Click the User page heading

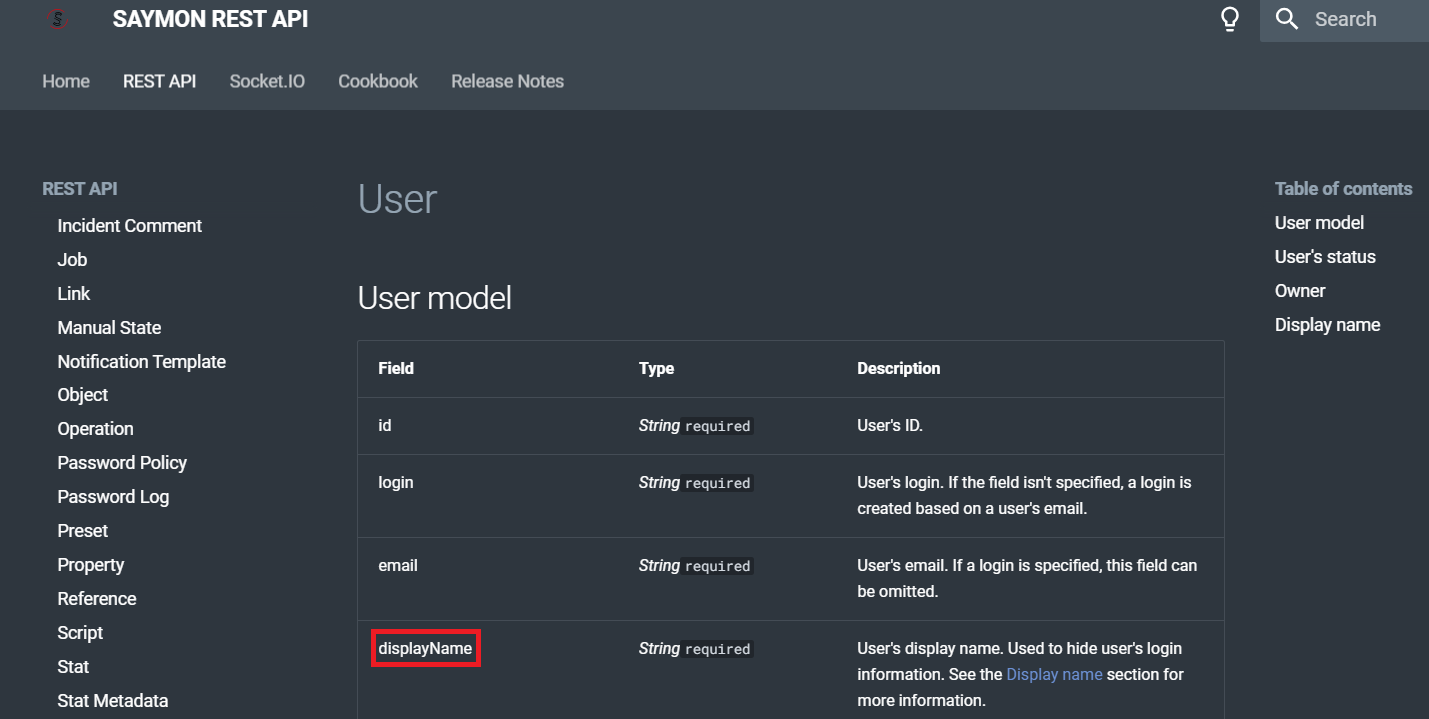point(397,199)
